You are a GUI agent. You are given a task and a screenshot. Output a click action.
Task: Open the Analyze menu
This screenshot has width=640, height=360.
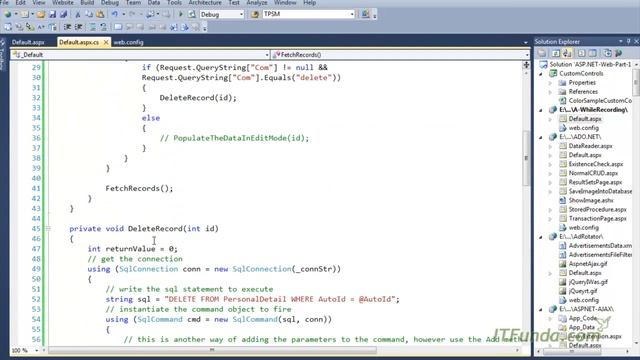257,3
